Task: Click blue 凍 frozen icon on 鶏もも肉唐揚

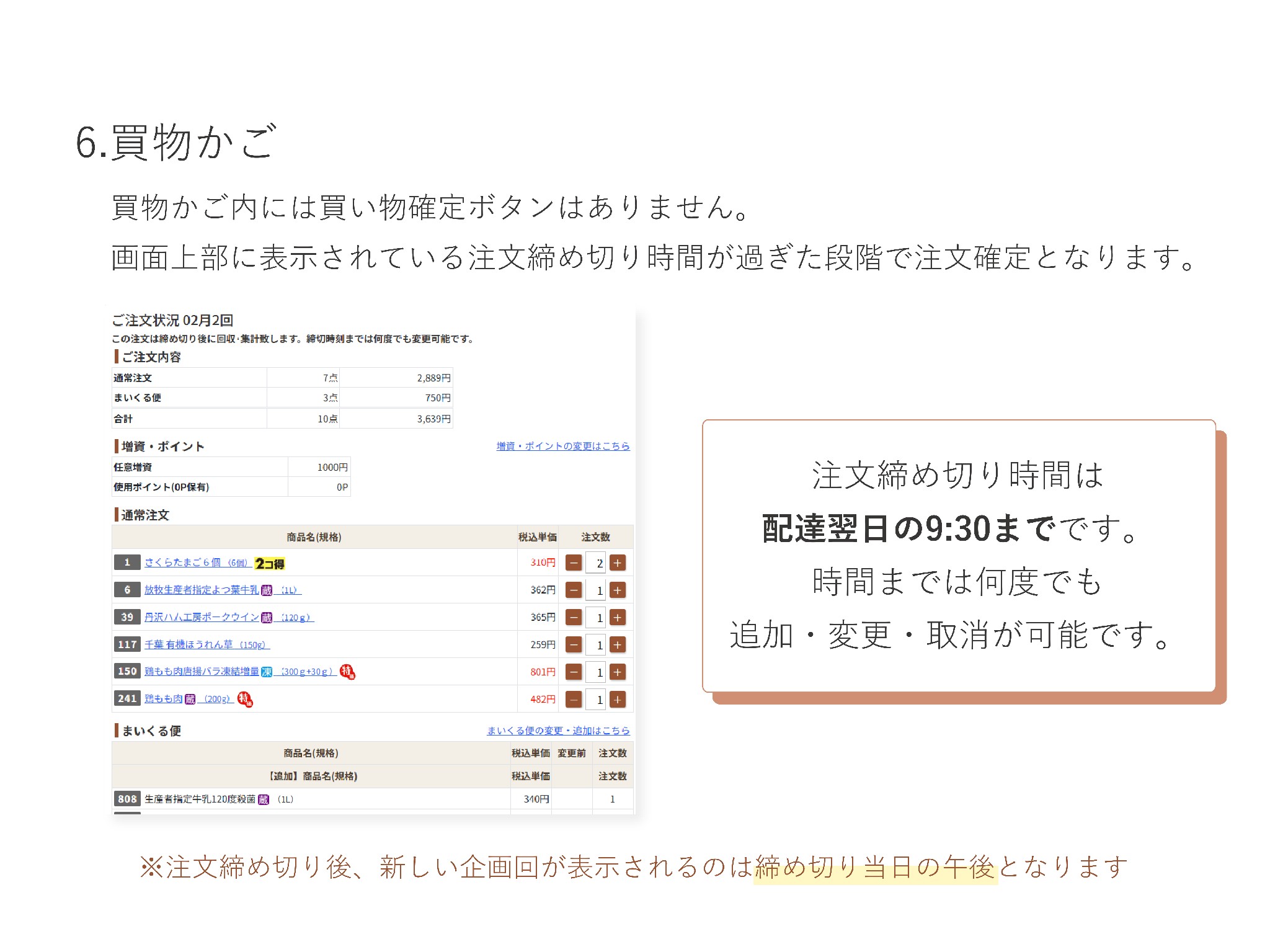Action: pos(267,672)
